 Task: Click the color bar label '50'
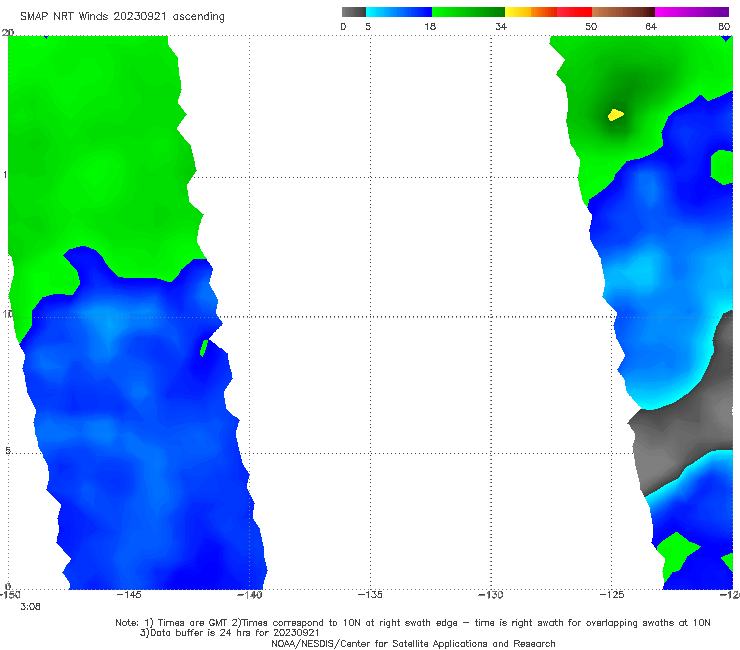point(591,26)
